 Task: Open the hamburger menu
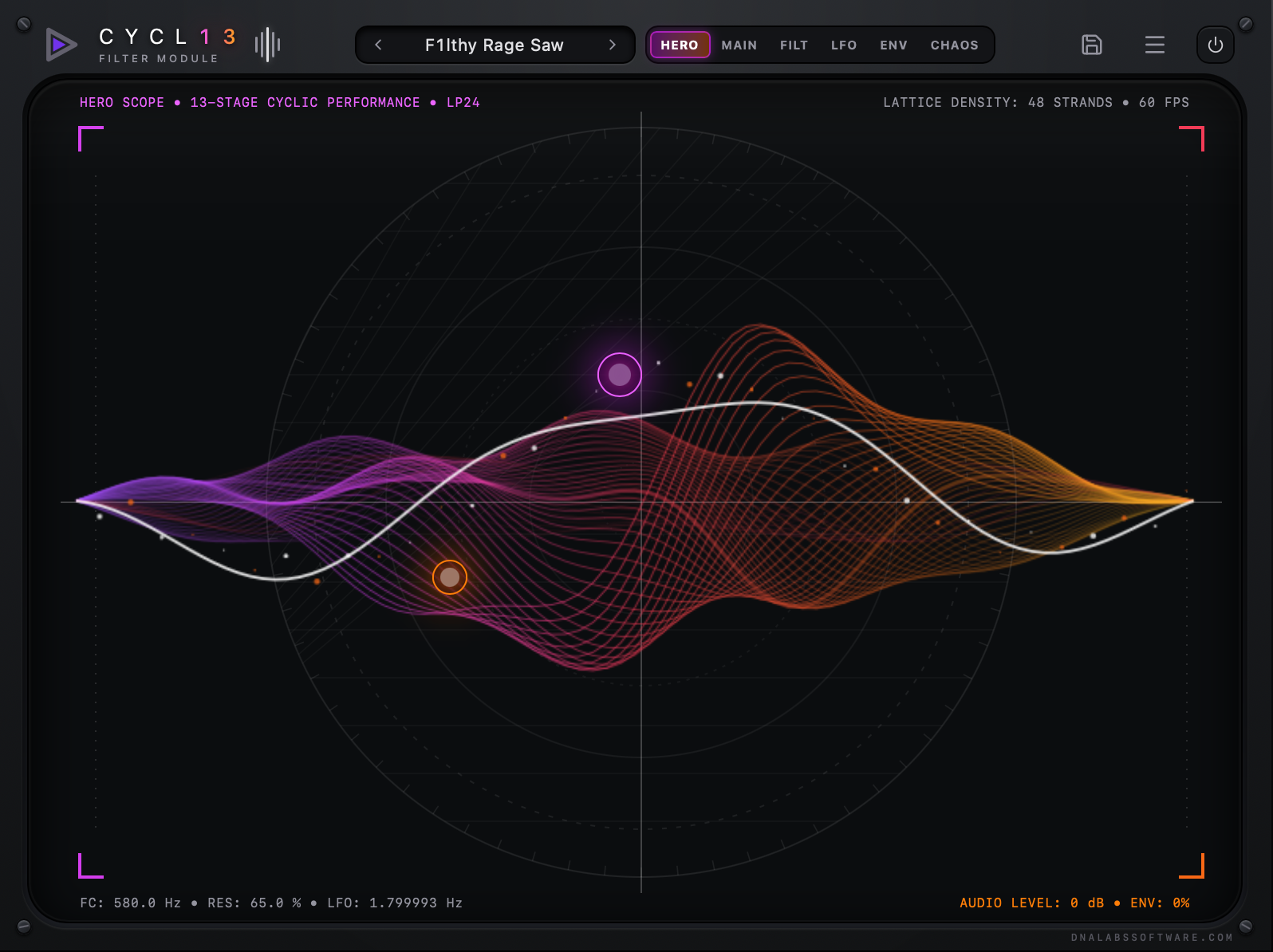[x=1154, y=45]
